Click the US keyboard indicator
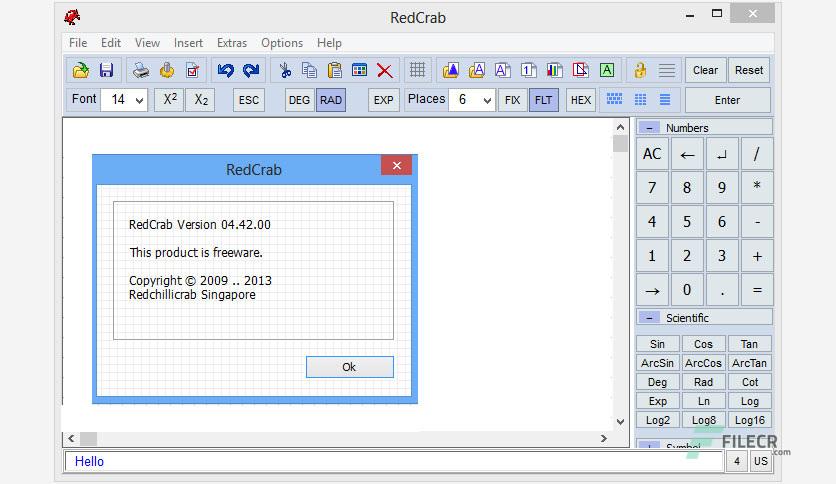836x484 pixels. (x=761, y=462)
